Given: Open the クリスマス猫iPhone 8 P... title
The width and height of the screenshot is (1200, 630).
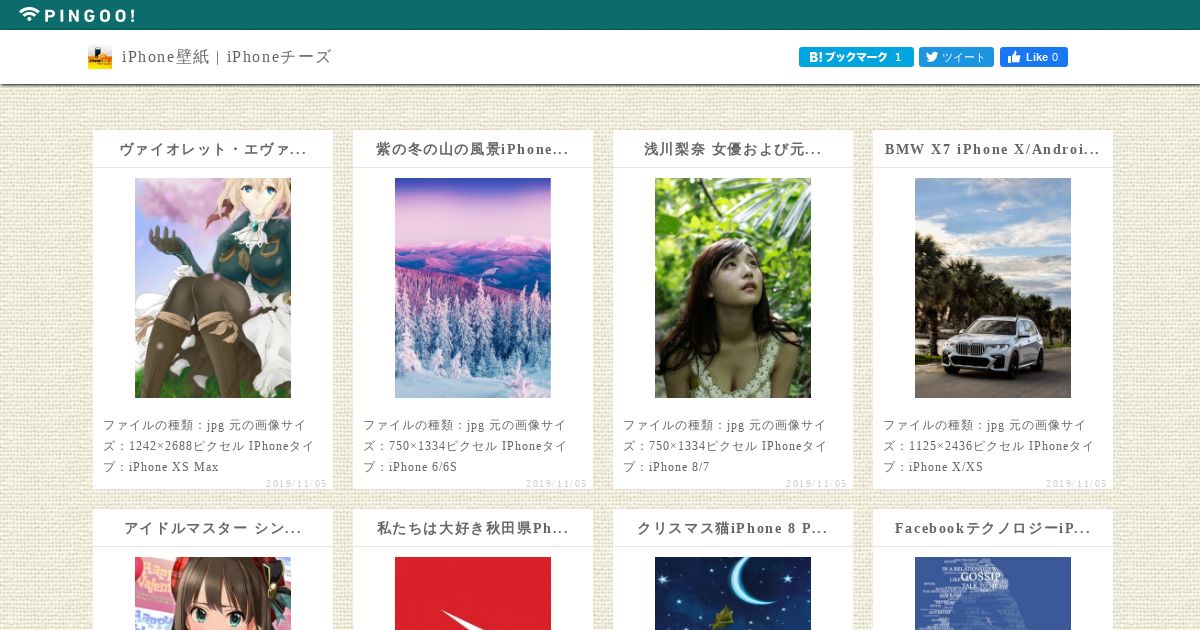Looking at the screenshot, I should pos(733,528).
